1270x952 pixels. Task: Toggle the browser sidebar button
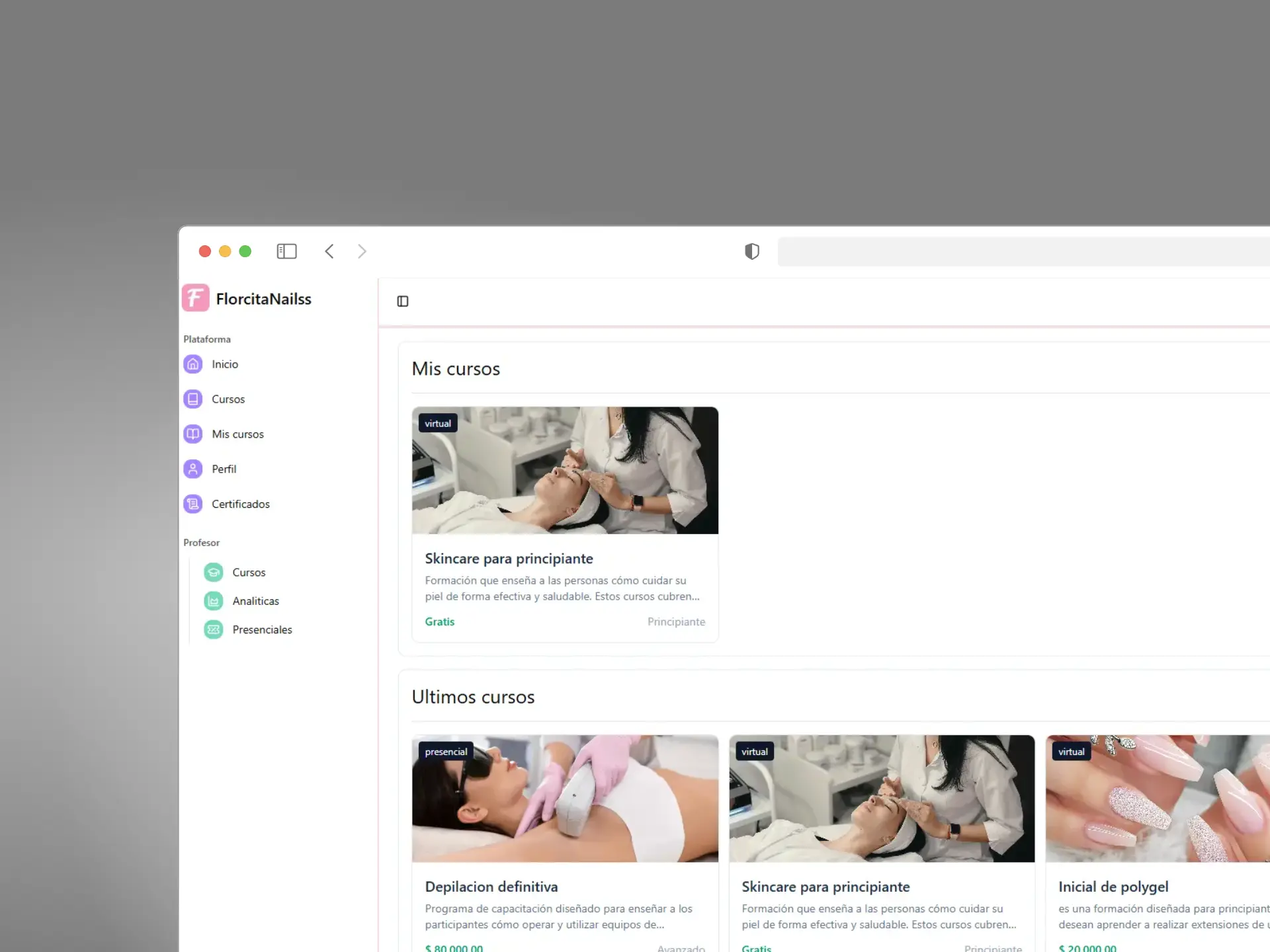(x=286, y=251)
